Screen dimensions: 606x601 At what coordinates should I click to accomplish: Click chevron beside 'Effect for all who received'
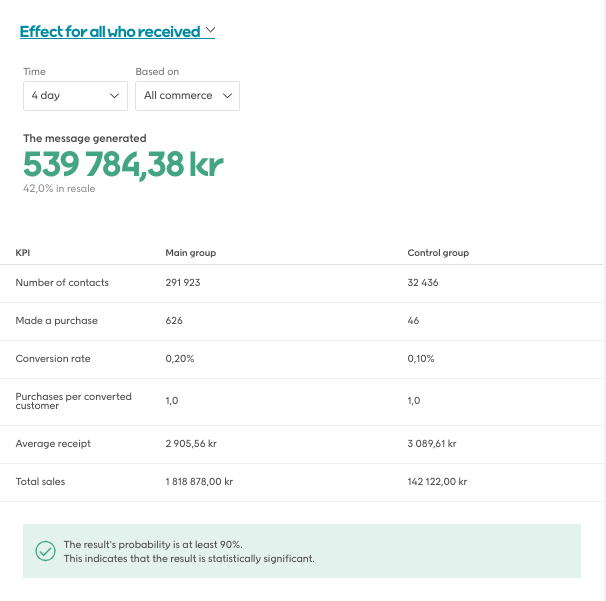tap(210, 31)
